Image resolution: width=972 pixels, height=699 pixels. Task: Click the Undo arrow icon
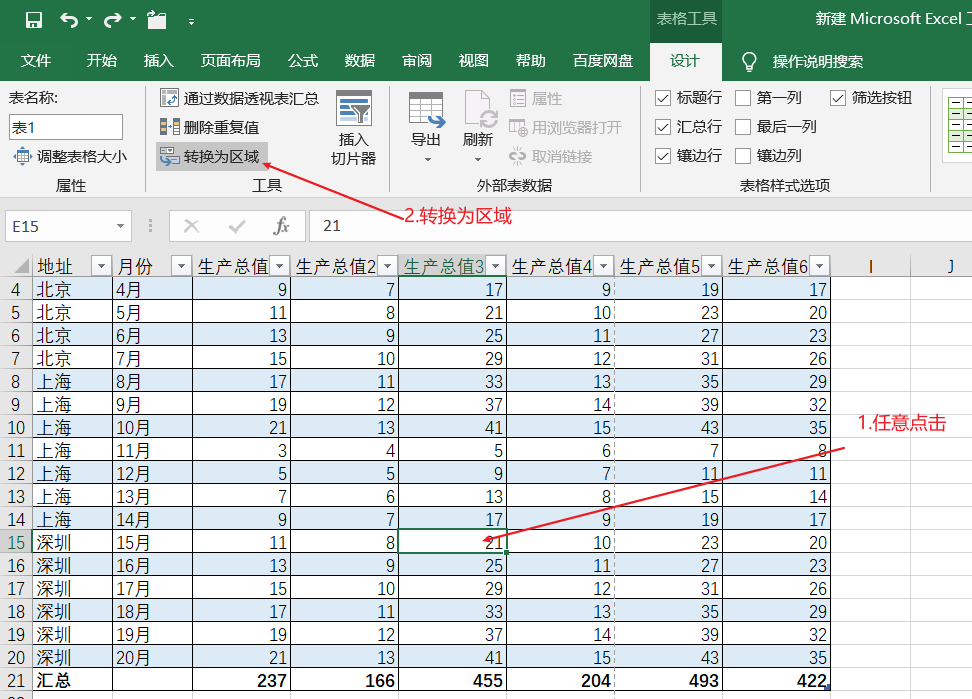coord(68,20)
